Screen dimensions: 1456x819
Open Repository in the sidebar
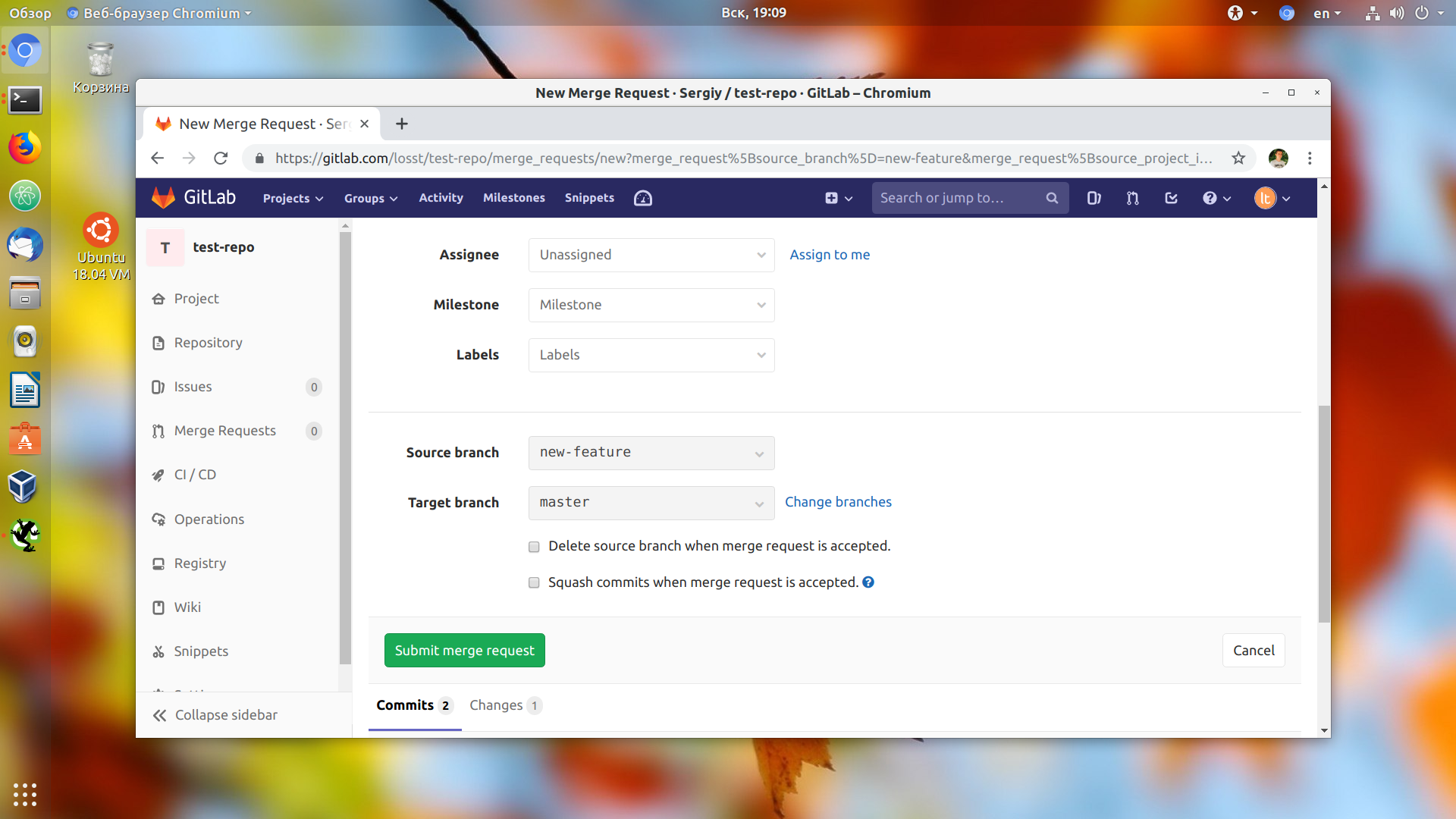[x=208, y=343]
